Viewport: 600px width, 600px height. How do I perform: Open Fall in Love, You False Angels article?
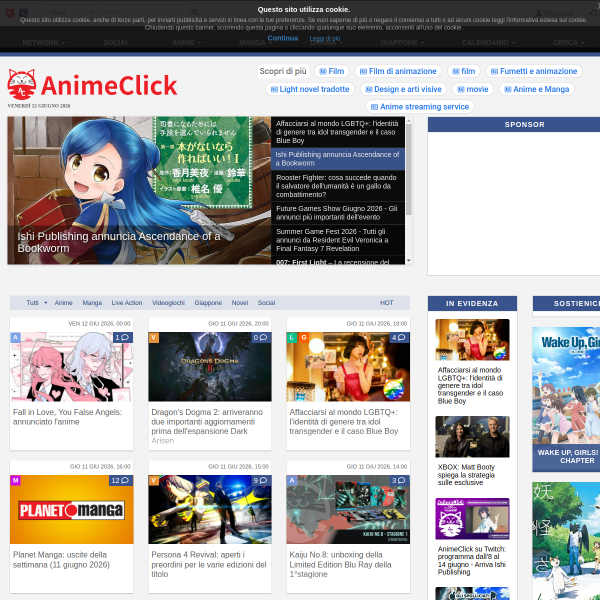click(x=67, y=417)
